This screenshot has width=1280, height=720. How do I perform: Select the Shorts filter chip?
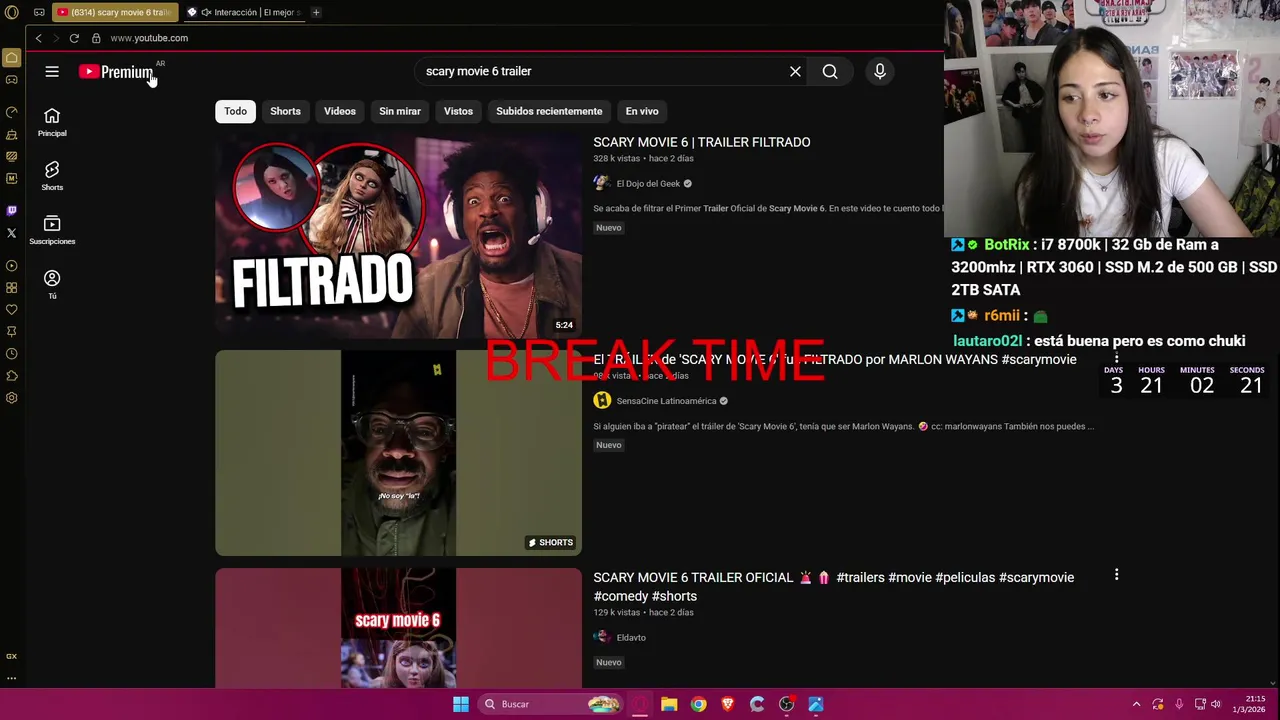pos(285,111)
